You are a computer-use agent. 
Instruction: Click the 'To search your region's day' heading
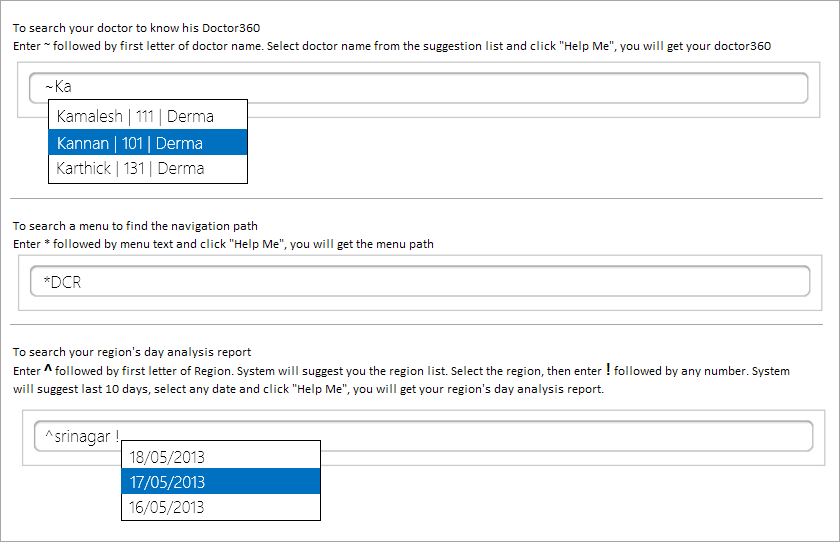tap(131, 352)
